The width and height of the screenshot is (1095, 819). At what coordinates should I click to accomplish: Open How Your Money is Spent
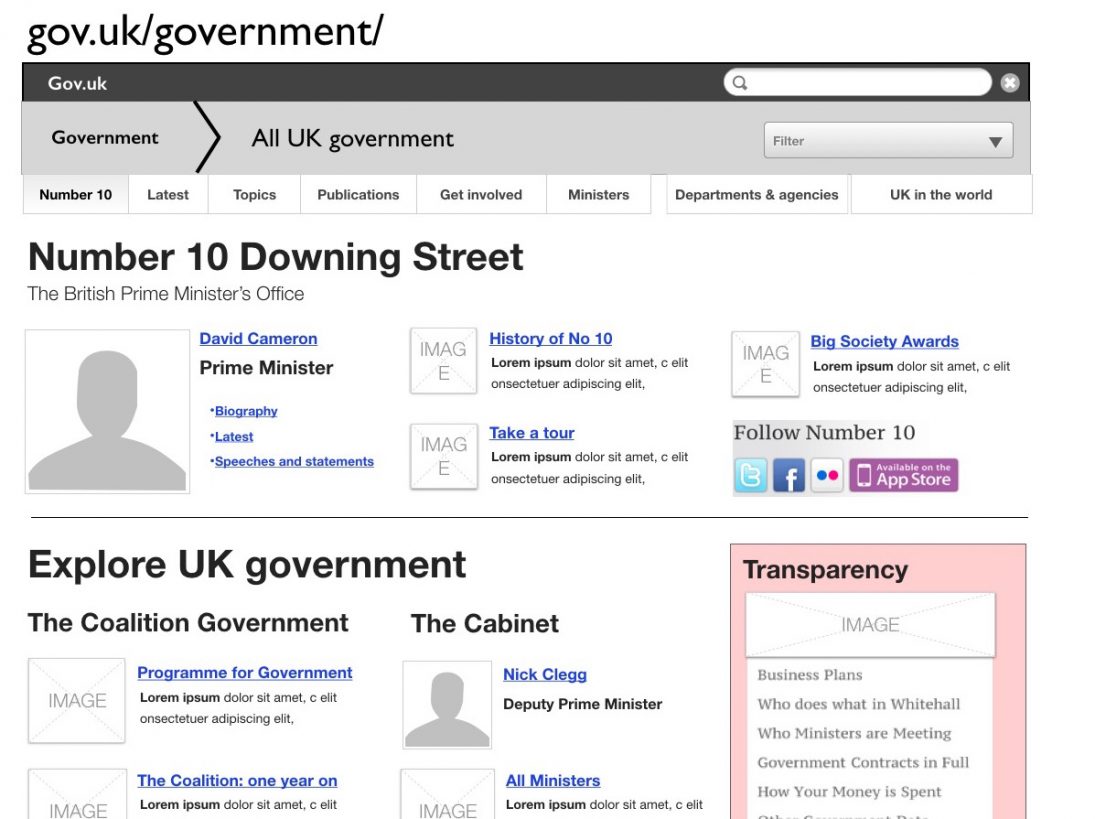click(850, 792)
